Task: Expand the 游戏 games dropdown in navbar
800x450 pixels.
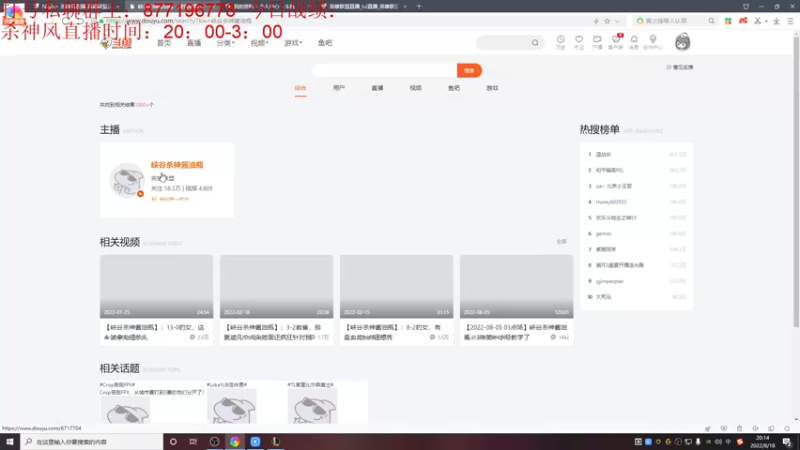Action: 293,43
